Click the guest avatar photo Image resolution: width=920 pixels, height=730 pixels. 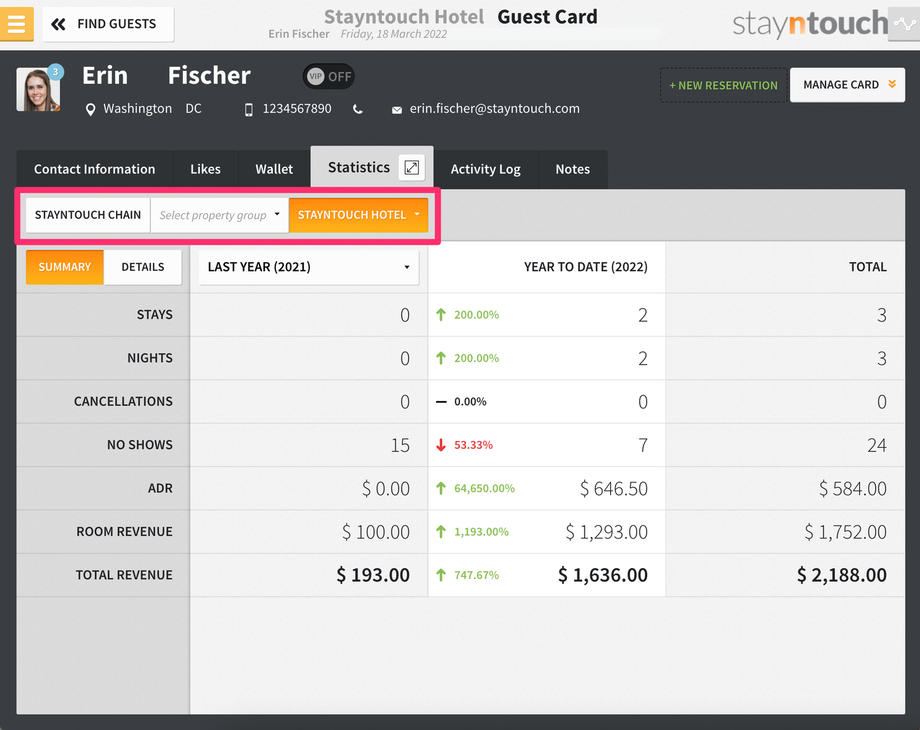38,89
